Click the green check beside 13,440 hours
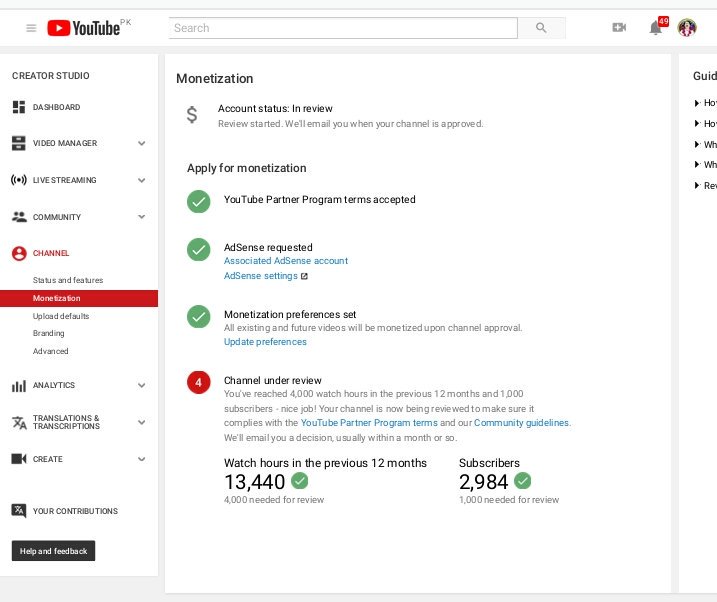Image resolution: width=717 pixels, height=602 pixels. (x=300, y=480)
